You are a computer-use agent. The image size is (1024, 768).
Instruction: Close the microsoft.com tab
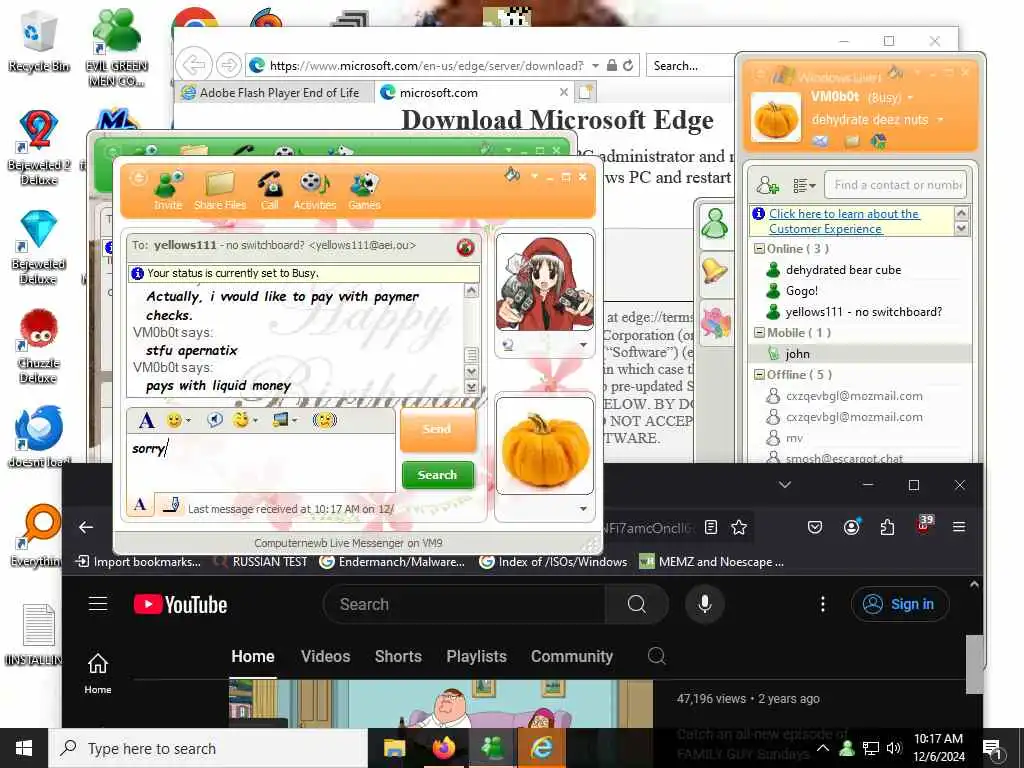(x=564, y=93)
